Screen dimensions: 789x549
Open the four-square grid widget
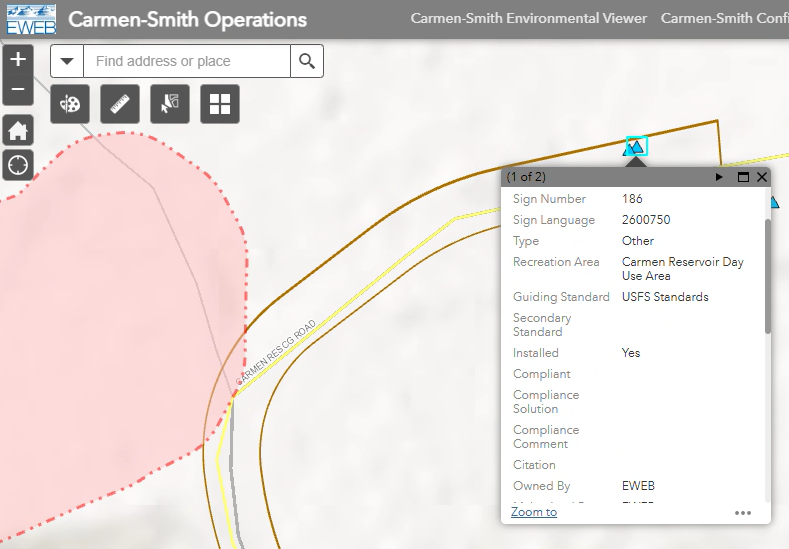click(220, 104)
